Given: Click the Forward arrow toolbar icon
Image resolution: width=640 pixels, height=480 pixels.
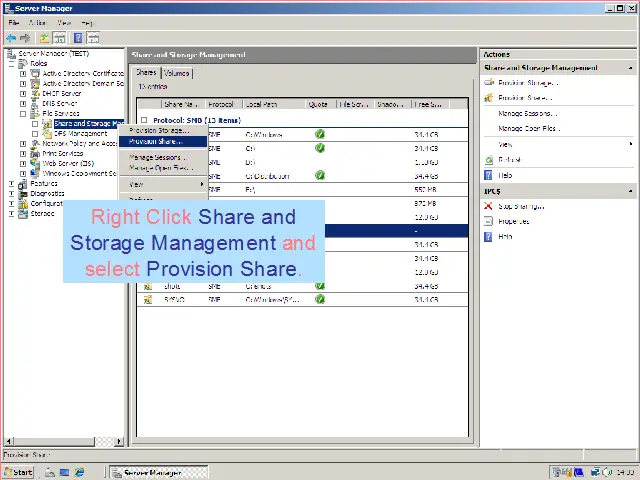Looking at the screenshot, I should click(25, 38).
